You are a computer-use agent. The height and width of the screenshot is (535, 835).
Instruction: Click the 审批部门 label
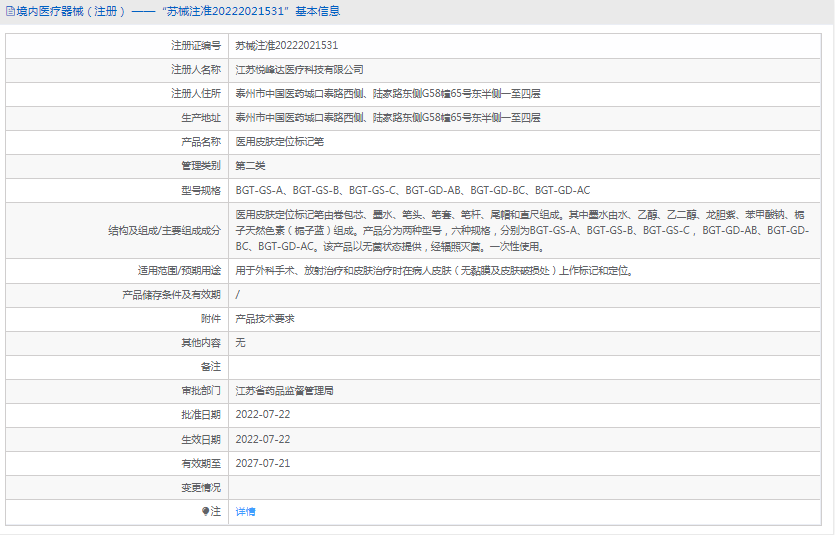(201, 391)
